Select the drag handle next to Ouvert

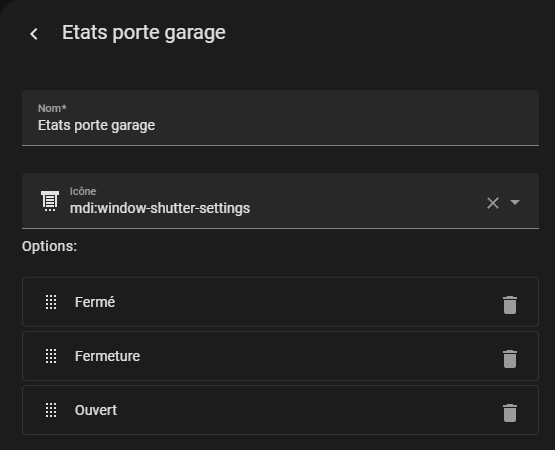[51, 410]
